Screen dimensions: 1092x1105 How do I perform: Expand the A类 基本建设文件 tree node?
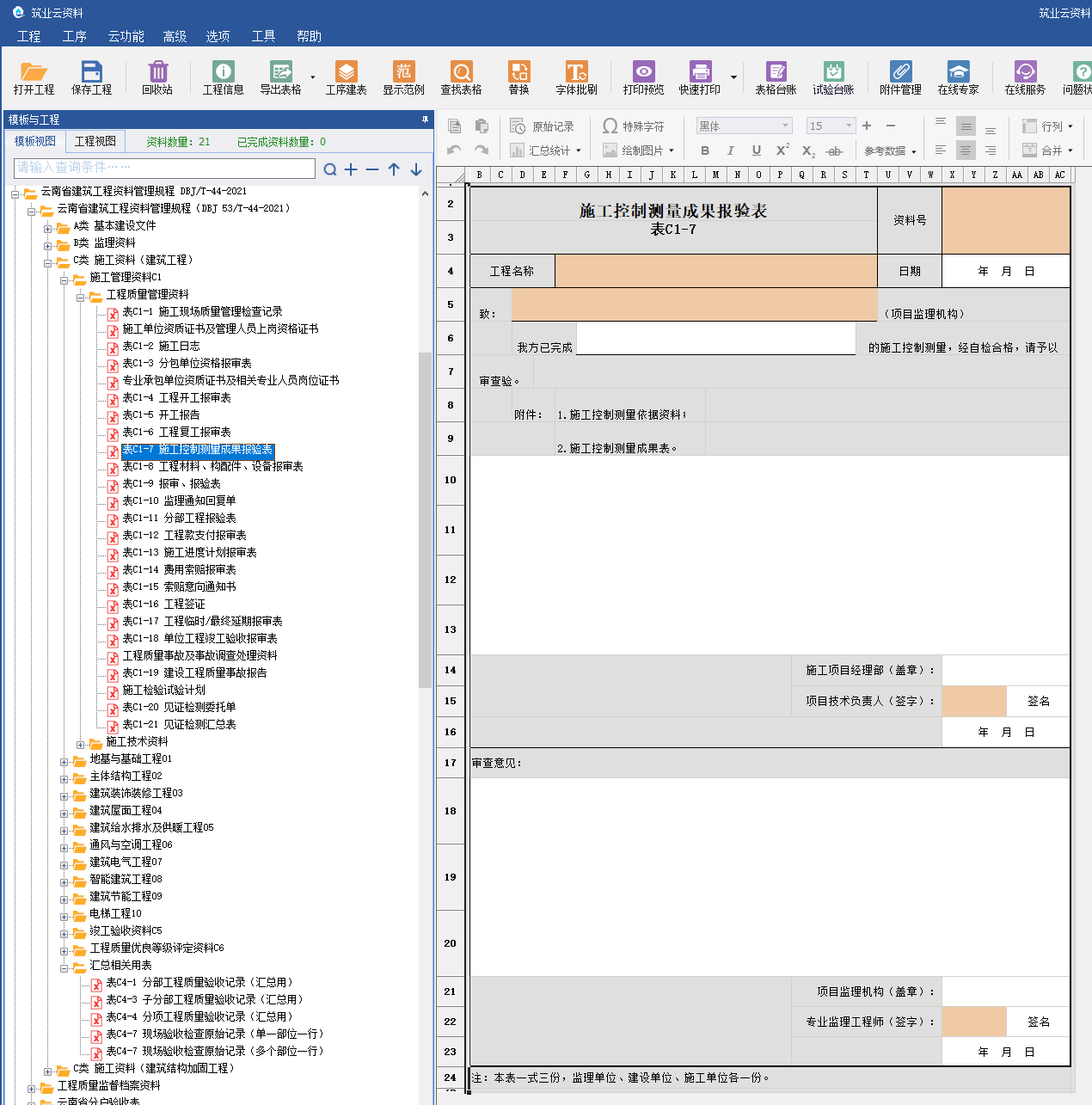coord(48,229)
